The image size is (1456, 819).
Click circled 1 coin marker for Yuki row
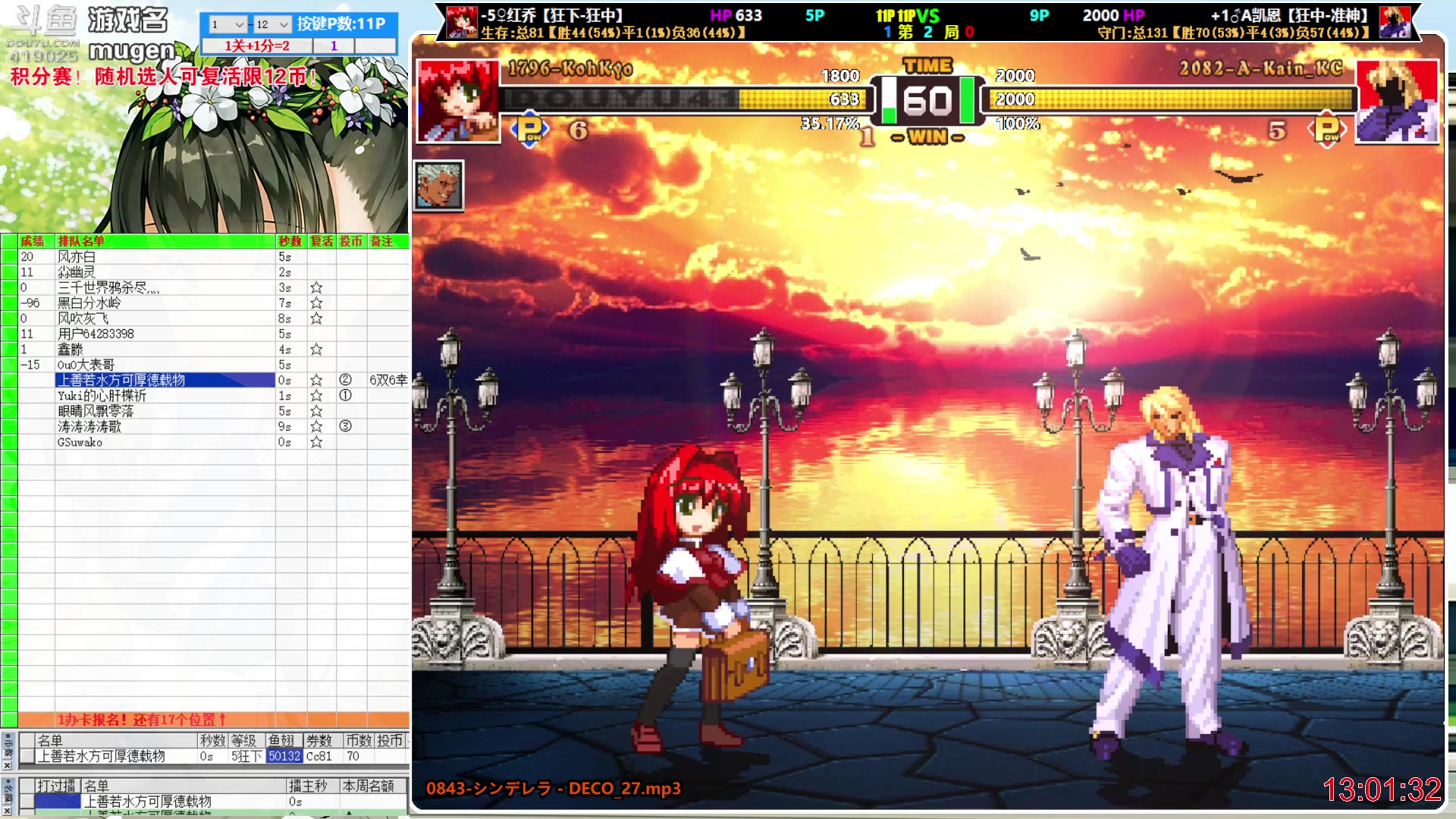pyautogui.click(x=345, y=396)
